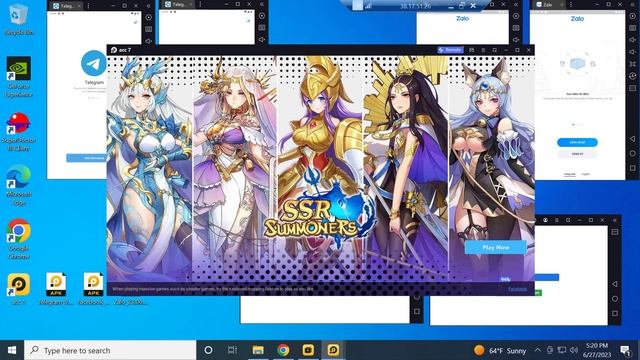Screen dimensions: 640x360
Task: Click volume down icon in rightmost Zalo sidebar
Action: (x=633, y=52)
